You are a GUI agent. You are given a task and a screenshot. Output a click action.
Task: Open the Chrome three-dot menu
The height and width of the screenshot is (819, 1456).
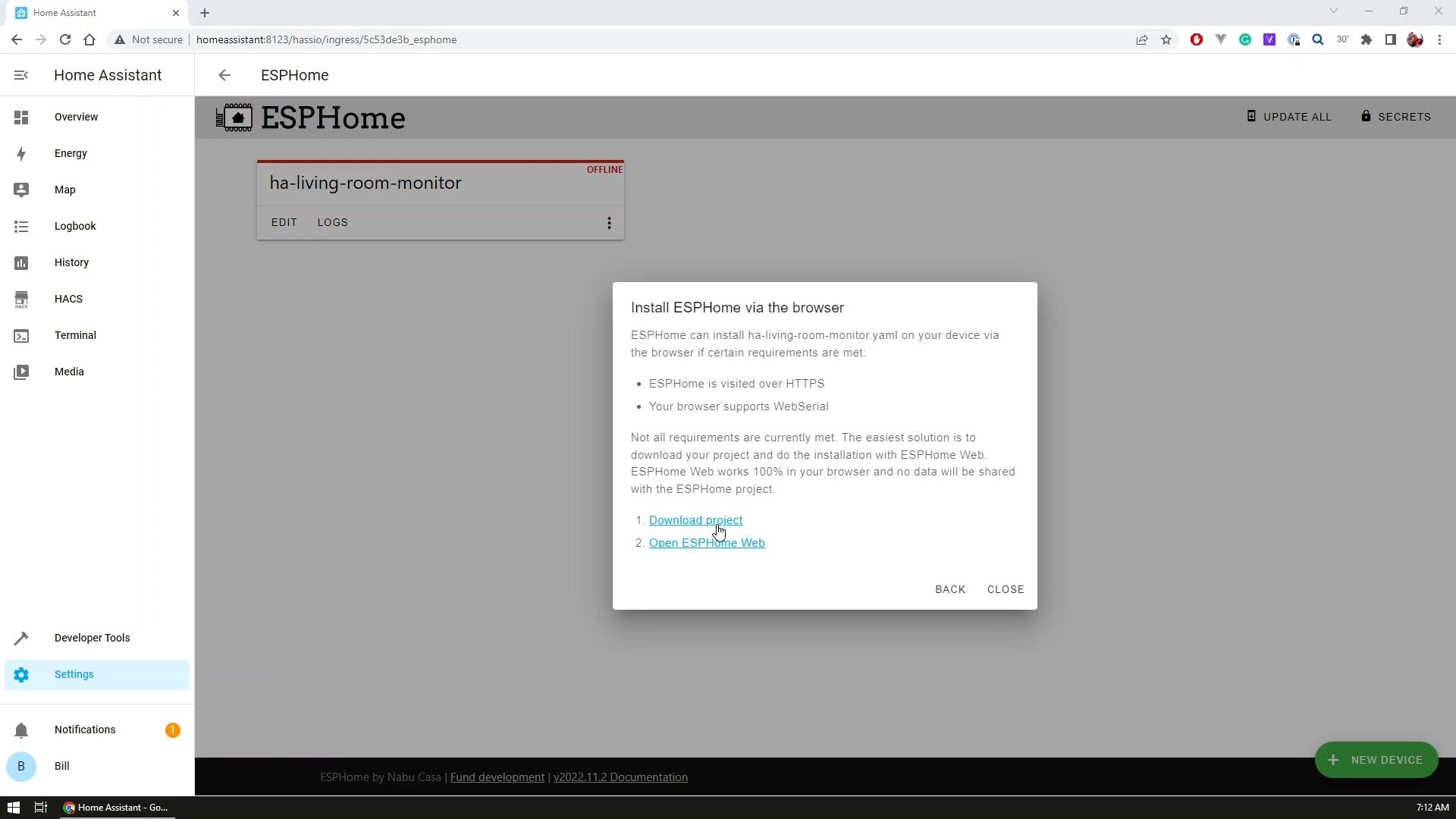1439,39
